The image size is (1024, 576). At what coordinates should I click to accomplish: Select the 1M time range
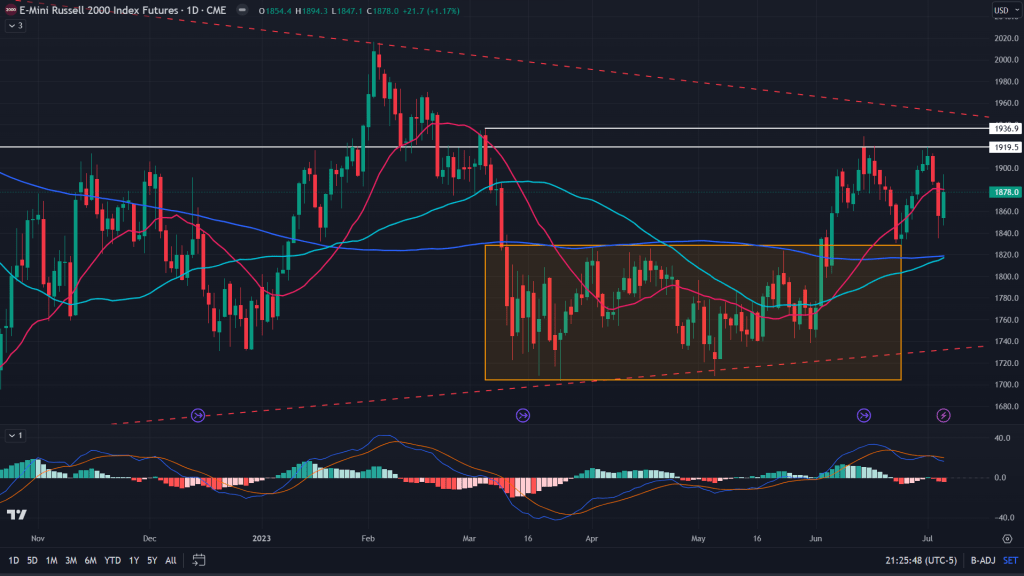coord(52,560)
